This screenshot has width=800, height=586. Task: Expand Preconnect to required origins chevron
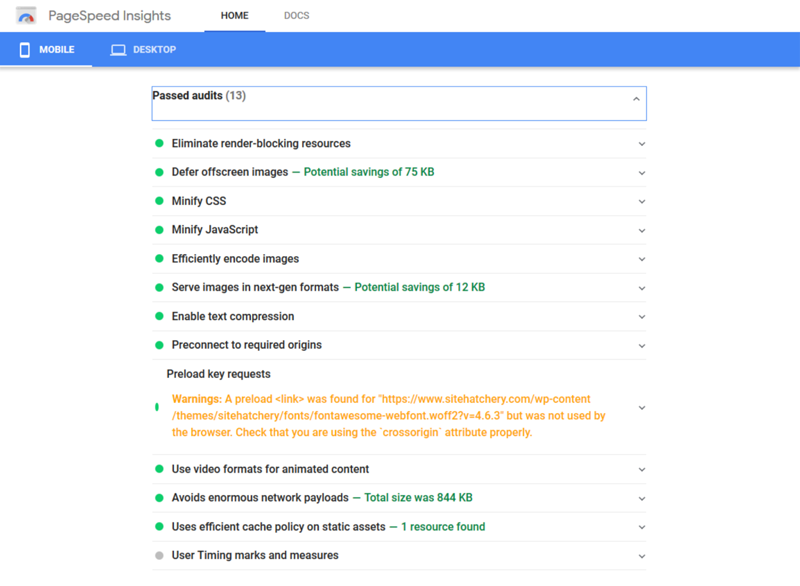(x=642, y=346)
